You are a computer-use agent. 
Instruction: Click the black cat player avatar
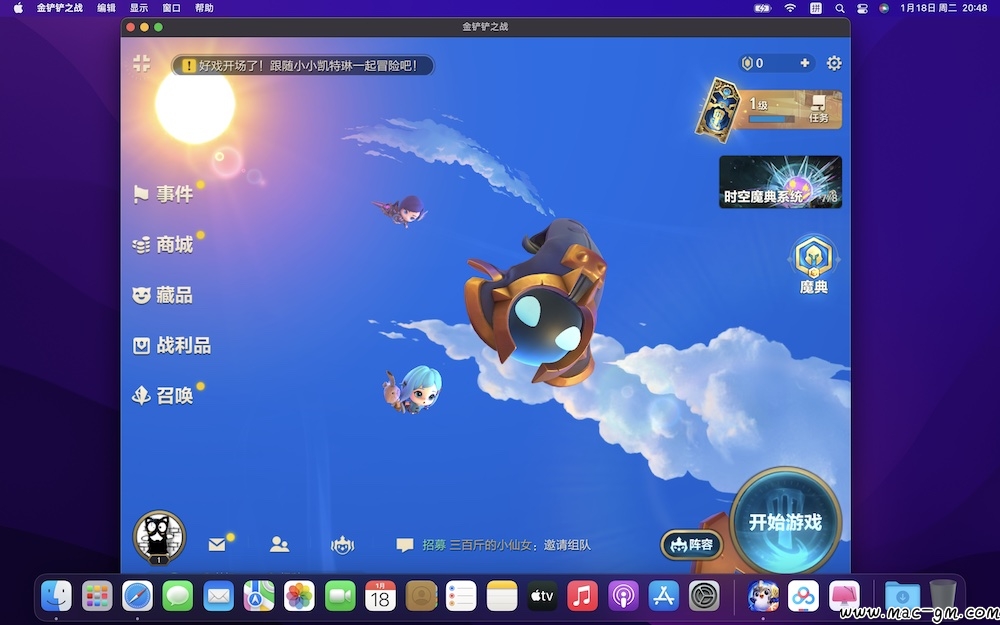[x=159, y=537]
